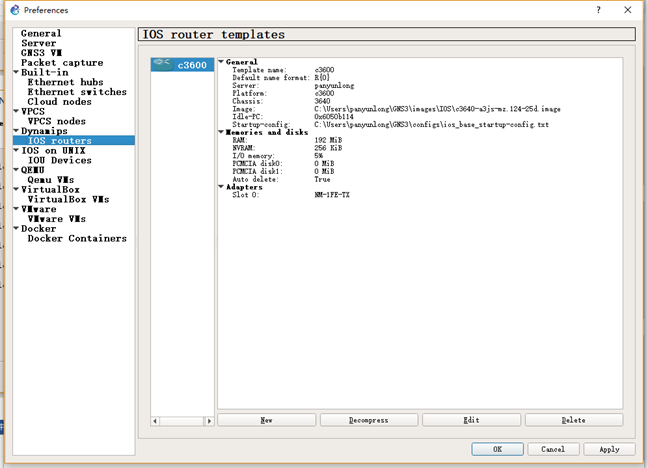This screenshot has height=468, width=648.
Task: Click the Template name c3600 value
Action: [324, 70]
